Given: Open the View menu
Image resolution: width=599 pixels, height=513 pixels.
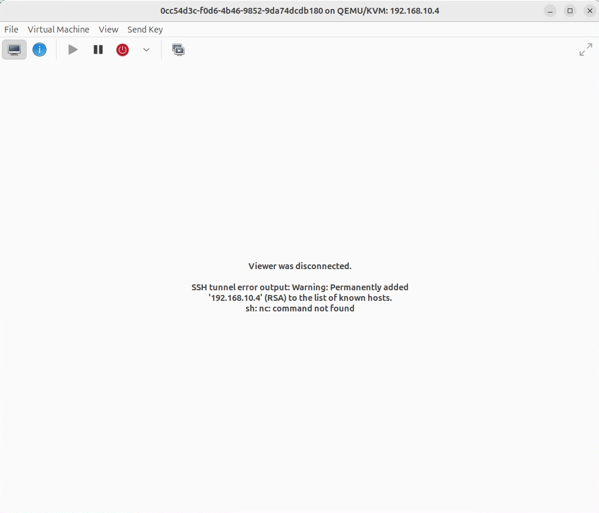Looking at the screenshot, I should (x=108, y=29).
